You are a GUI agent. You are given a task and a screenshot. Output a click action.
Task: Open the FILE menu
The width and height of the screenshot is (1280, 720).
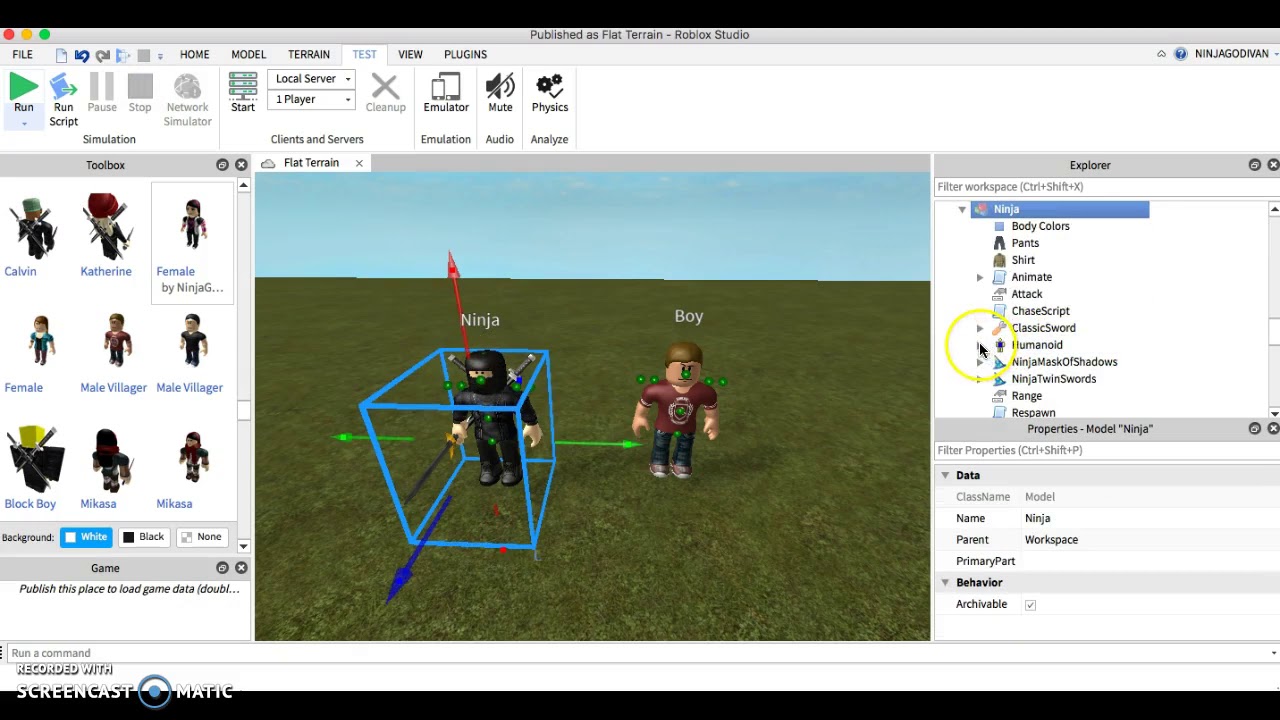coord(22,54)
